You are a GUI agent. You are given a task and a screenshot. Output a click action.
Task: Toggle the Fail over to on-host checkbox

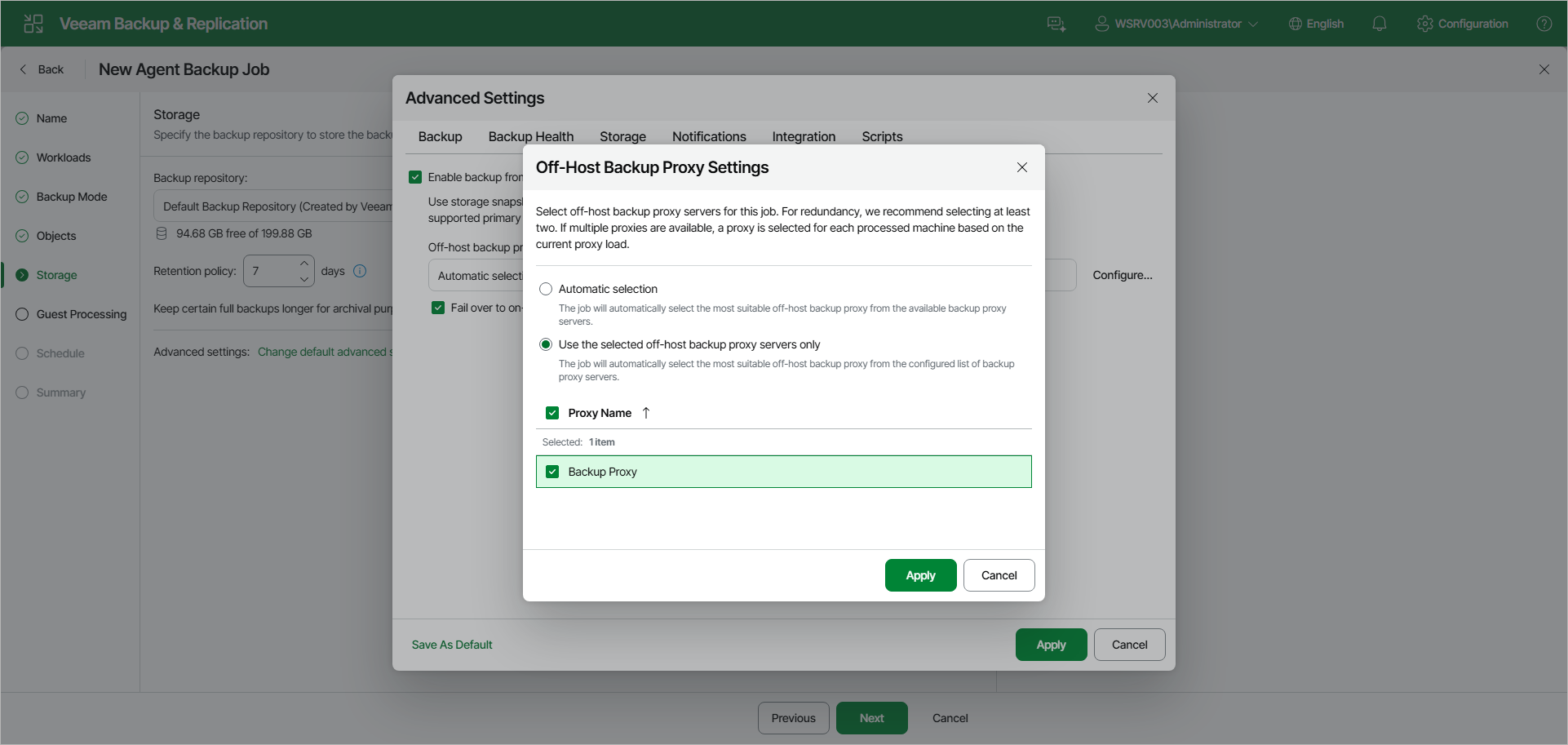pos(438,308)
